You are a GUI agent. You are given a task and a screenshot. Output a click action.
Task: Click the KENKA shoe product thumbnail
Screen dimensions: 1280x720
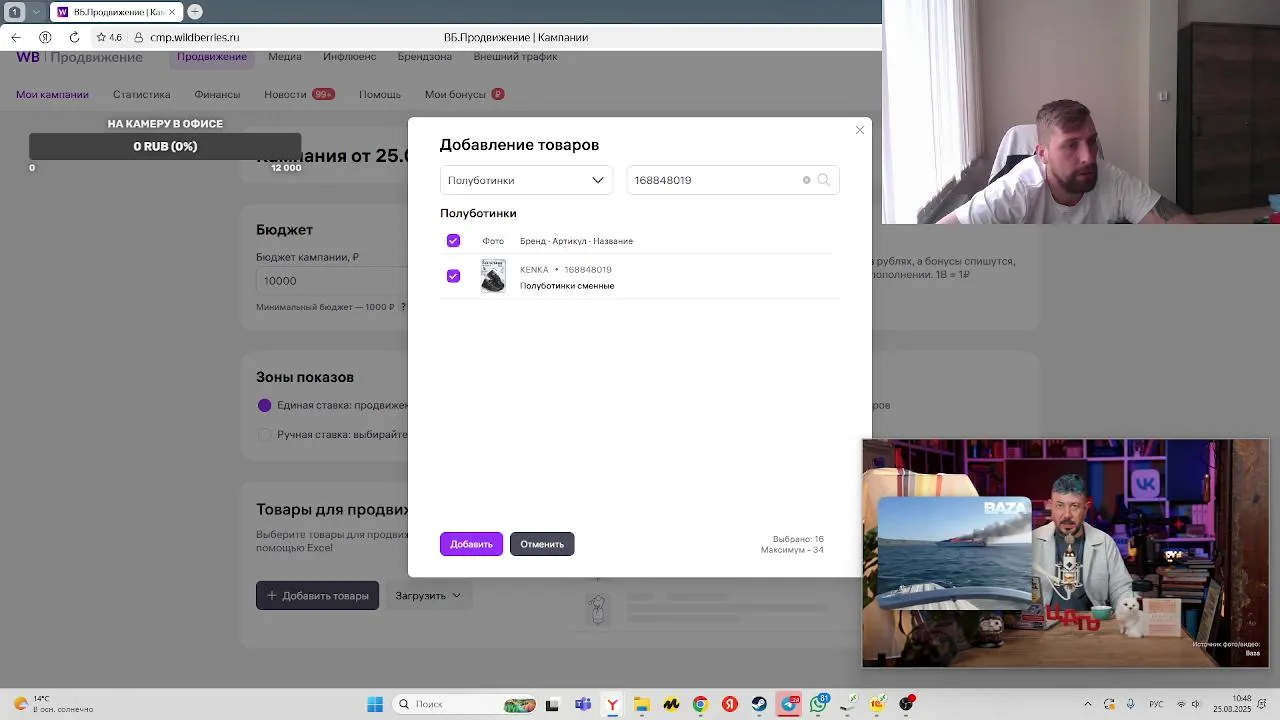coord(493,276)
